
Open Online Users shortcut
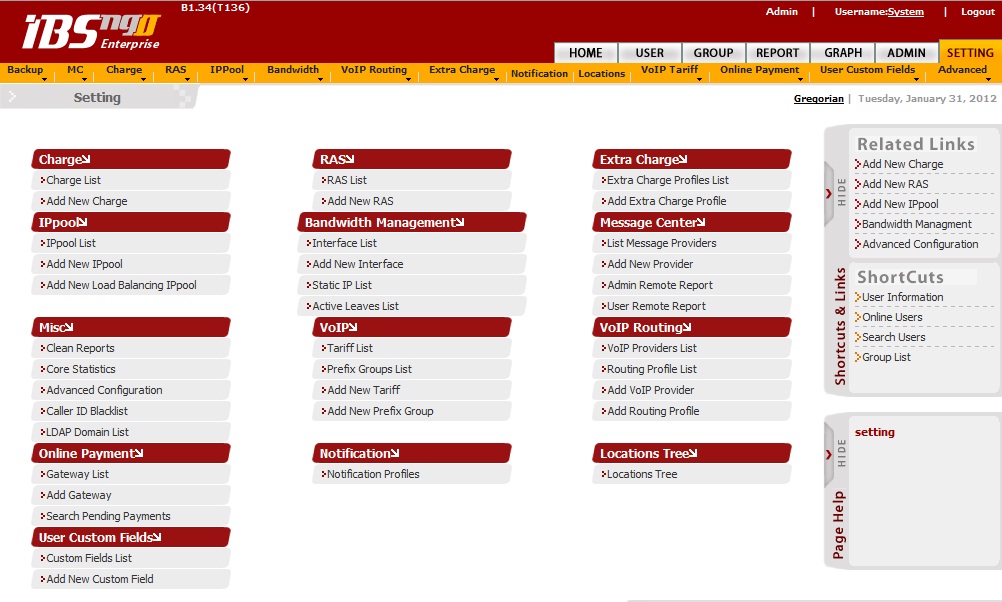(x=892, y=317)
